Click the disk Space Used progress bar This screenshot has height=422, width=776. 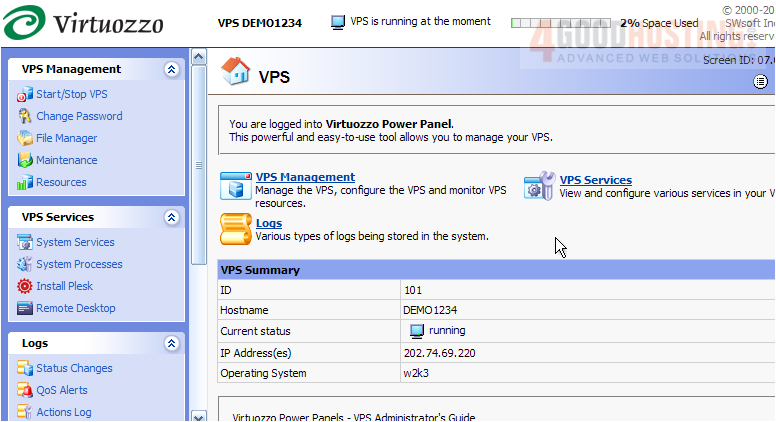561,22
